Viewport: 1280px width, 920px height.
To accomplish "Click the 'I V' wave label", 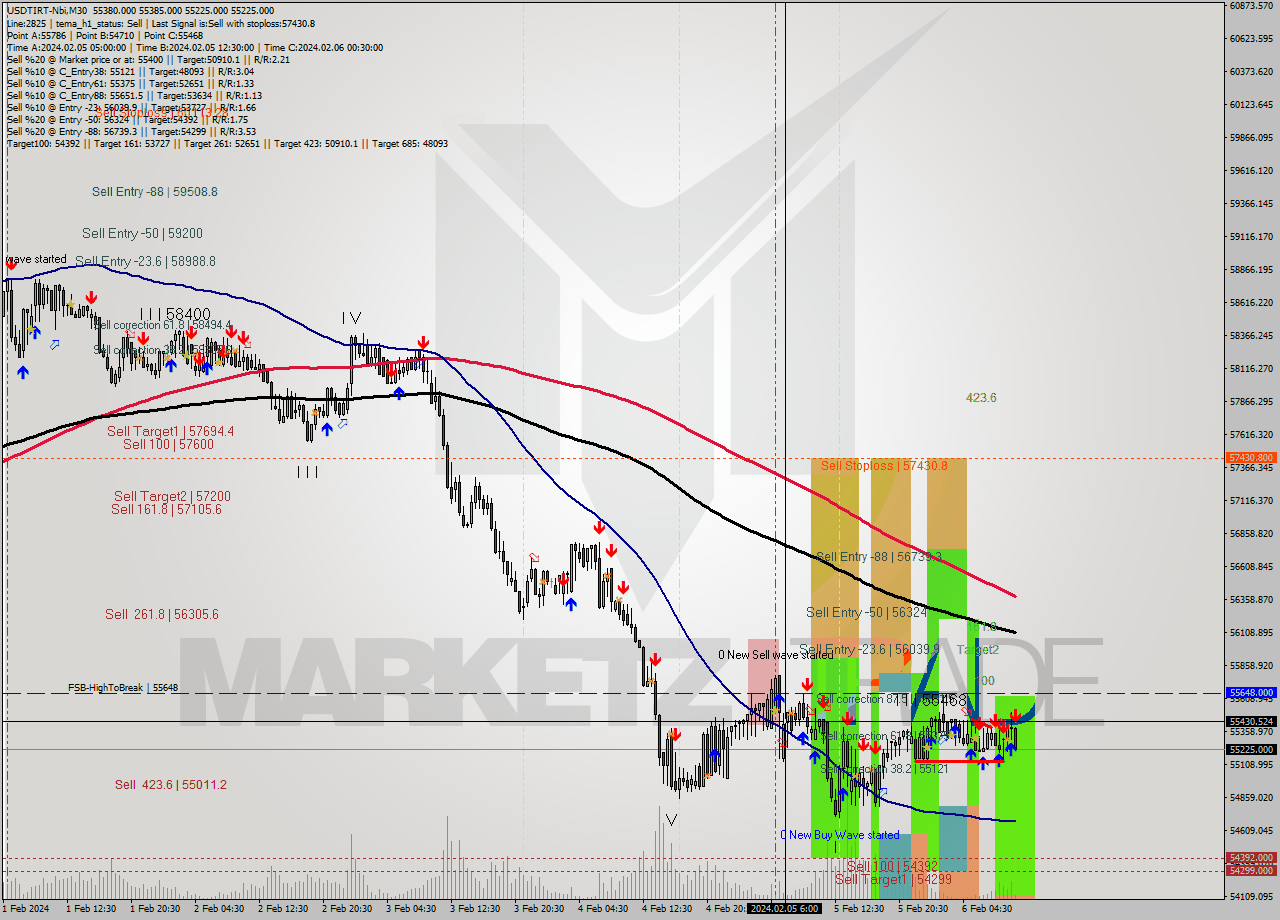I will [x=351, y=318].
